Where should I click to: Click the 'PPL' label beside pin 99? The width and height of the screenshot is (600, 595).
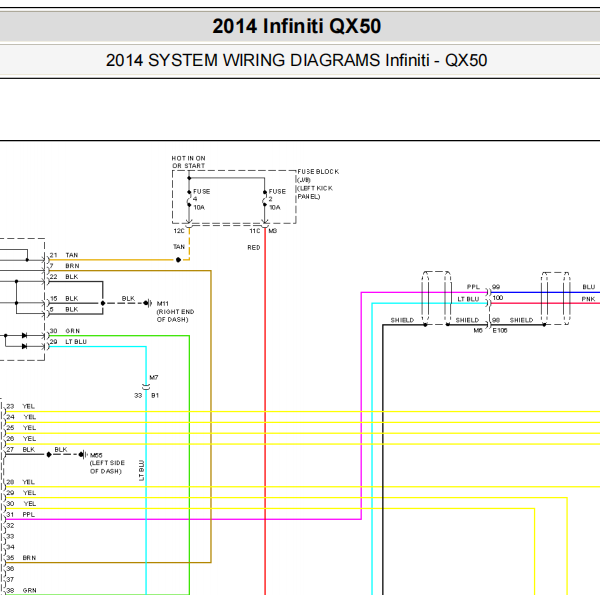pos(473,287)
